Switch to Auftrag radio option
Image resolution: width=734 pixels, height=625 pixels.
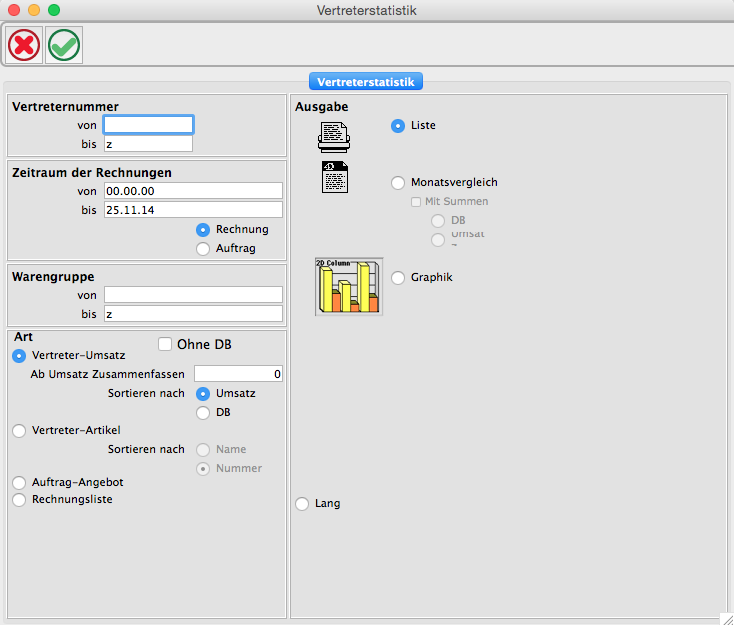203,248
